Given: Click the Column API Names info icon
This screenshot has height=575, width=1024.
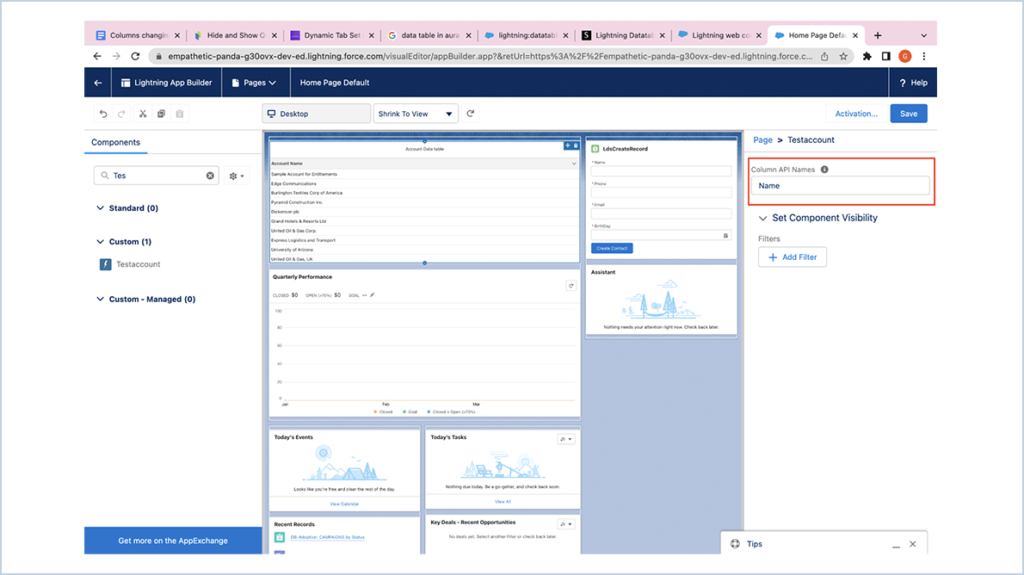Looking at the screenshot, I should (x=825, y=169).
